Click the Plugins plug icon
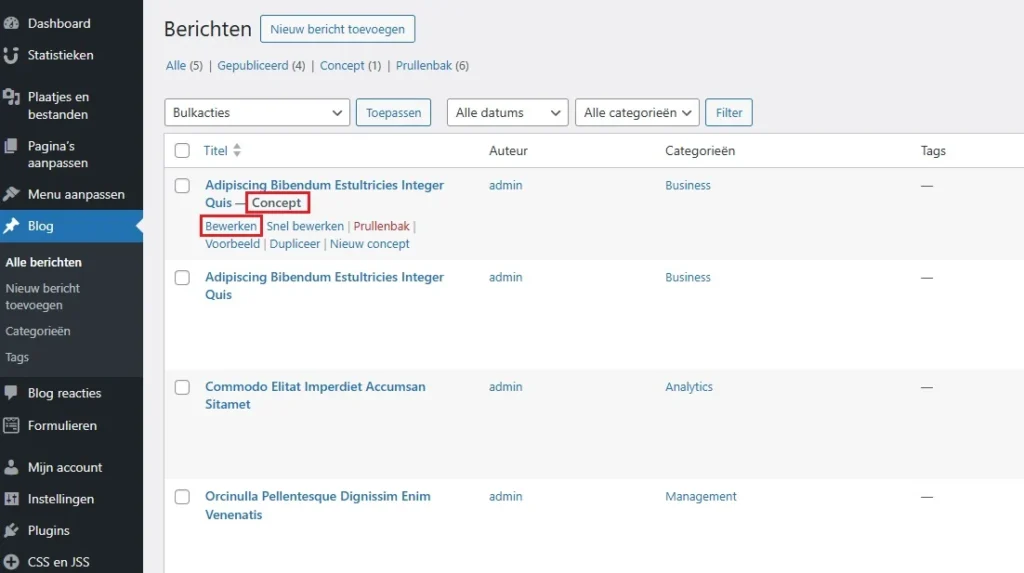The image size is (1024, 573). 12,531
